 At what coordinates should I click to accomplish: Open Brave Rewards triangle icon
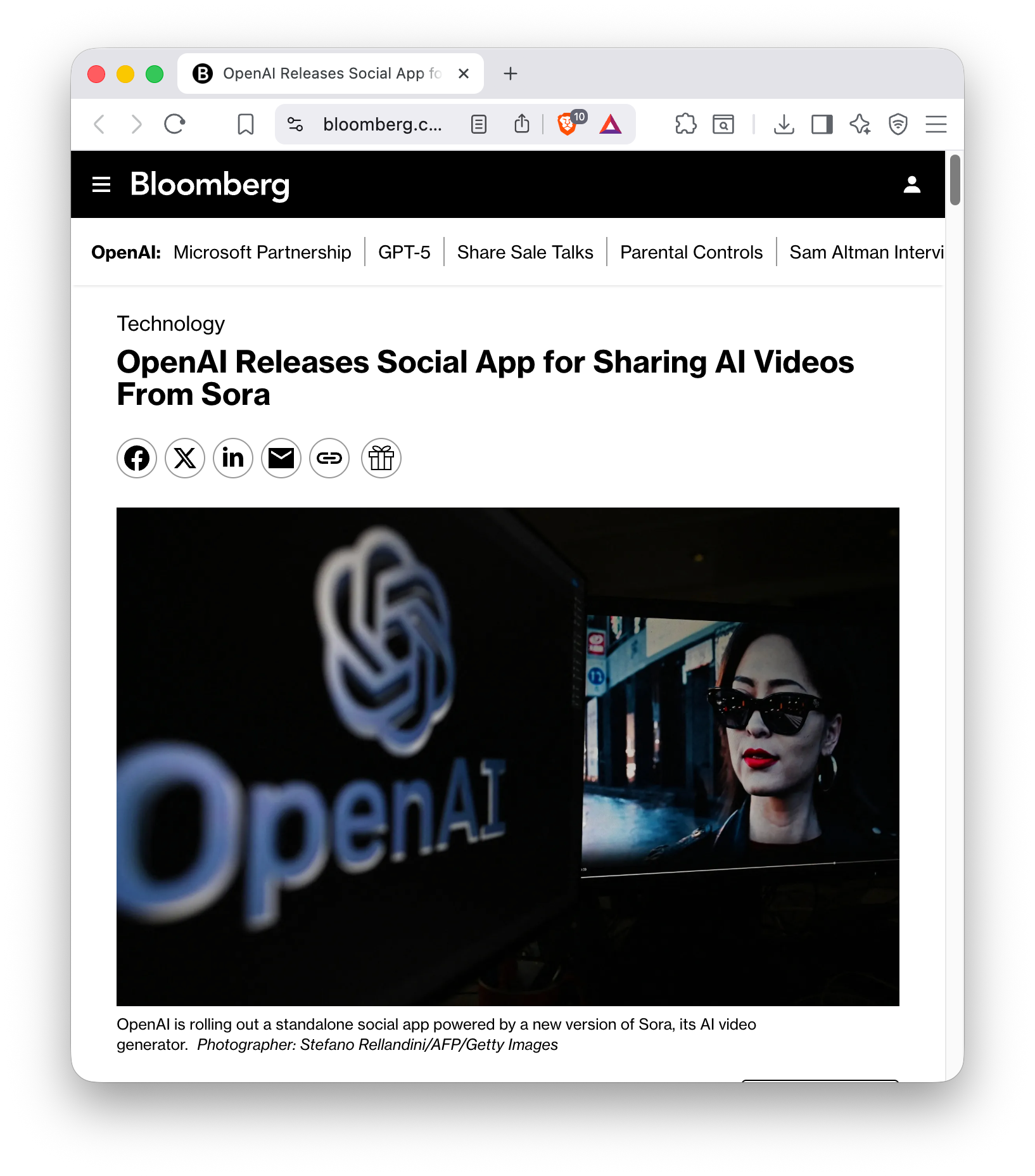tap(611, 124)
